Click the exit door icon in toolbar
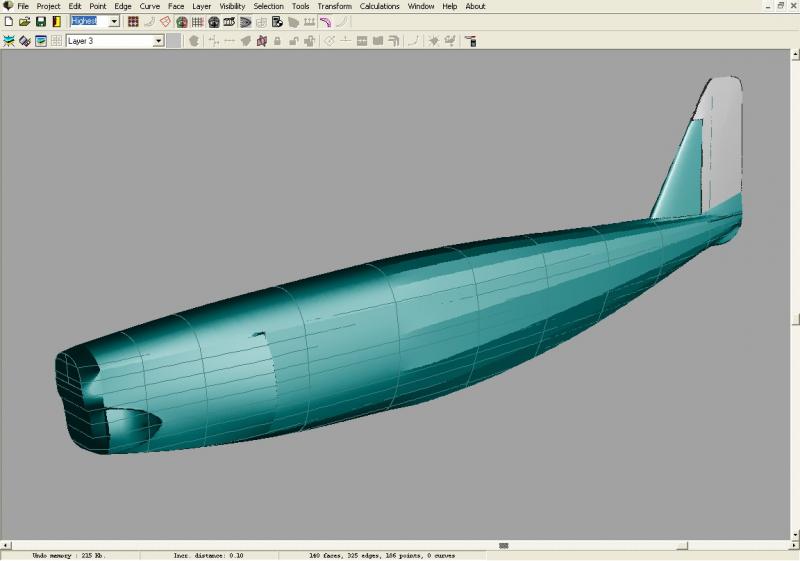This screenshot has height=561, width=800. coord(56,21)
